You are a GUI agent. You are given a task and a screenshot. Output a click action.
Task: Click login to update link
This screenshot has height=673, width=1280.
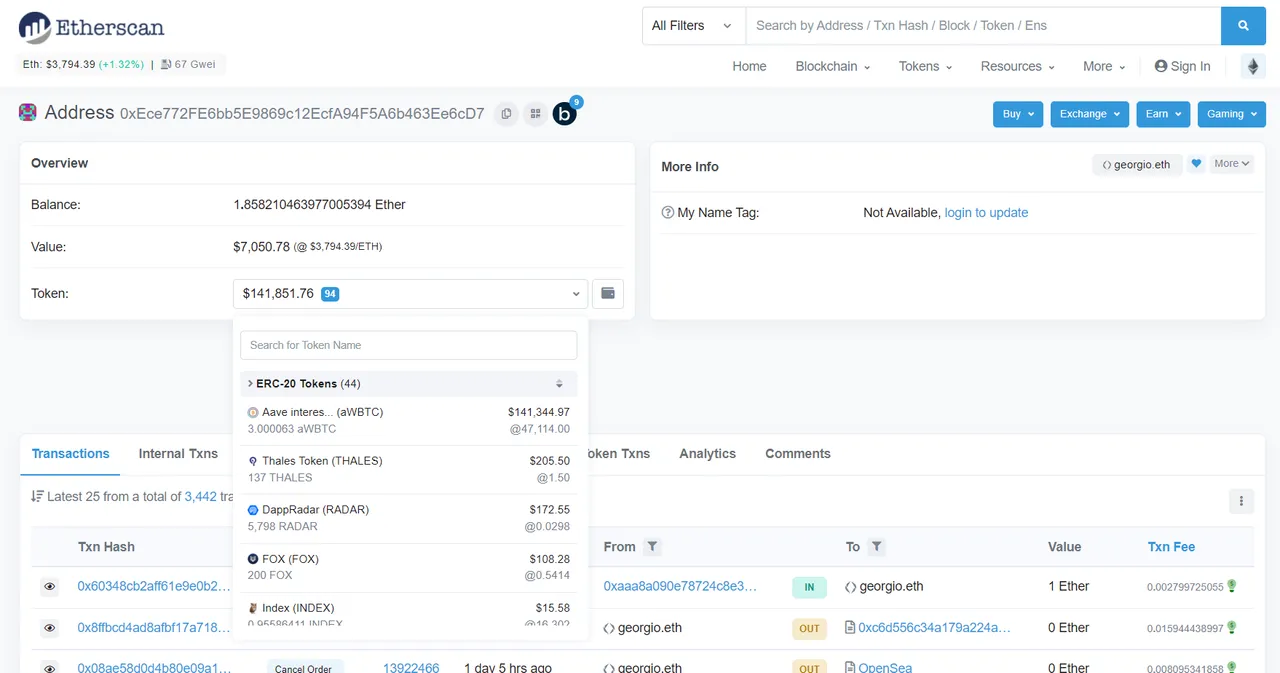coord(986,213)
